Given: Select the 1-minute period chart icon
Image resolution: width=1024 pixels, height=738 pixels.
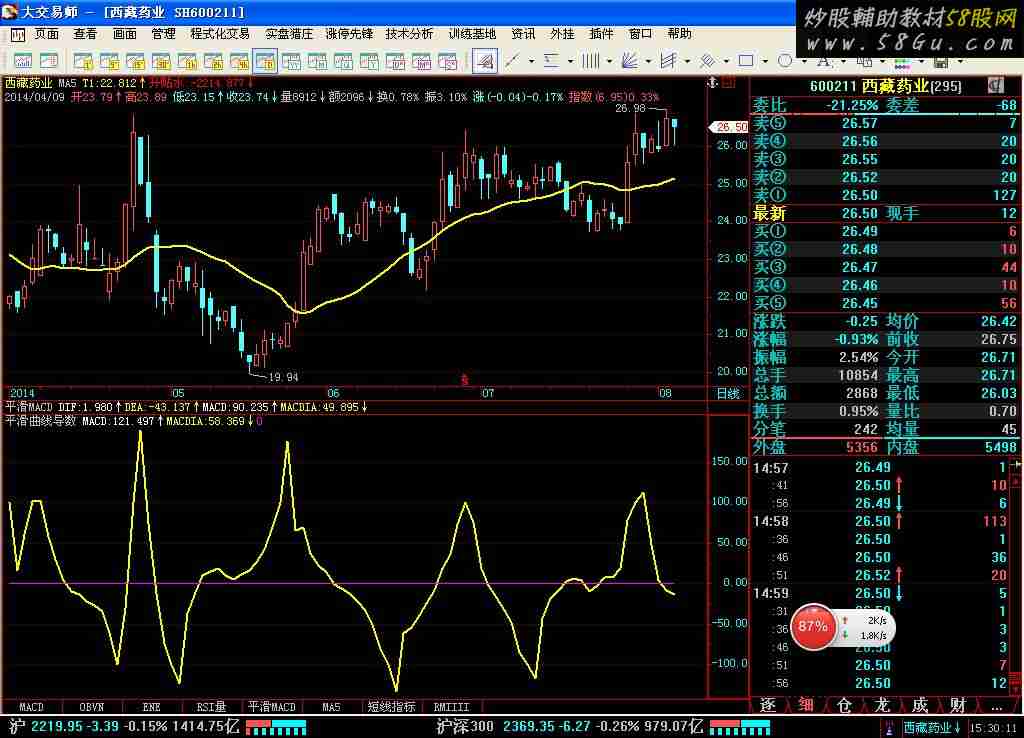Looking at the screenshot, I should tap(83, 61).
